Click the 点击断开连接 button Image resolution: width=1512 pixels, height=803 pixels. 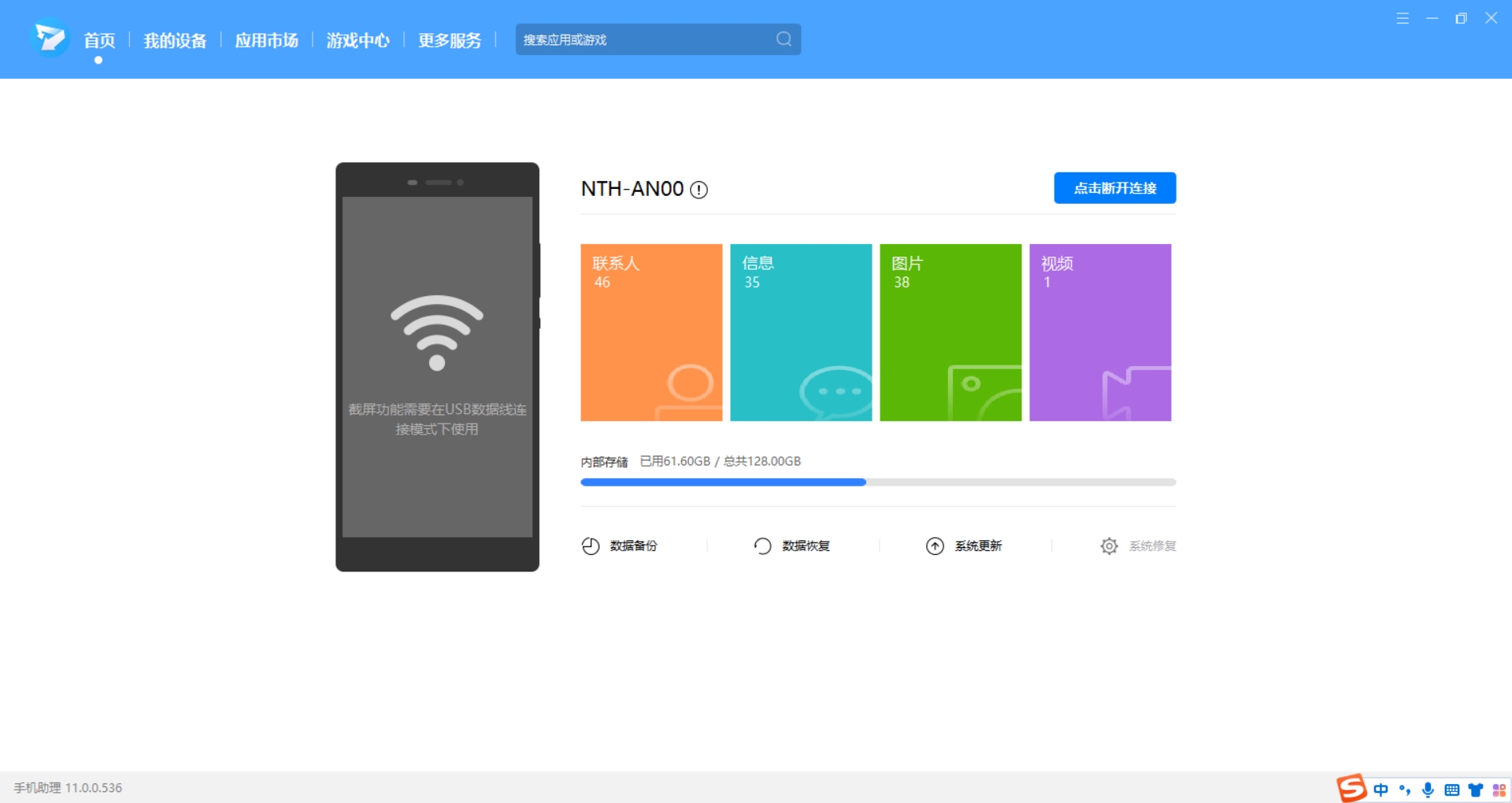pyautogui.click(x=1114, y=188)
